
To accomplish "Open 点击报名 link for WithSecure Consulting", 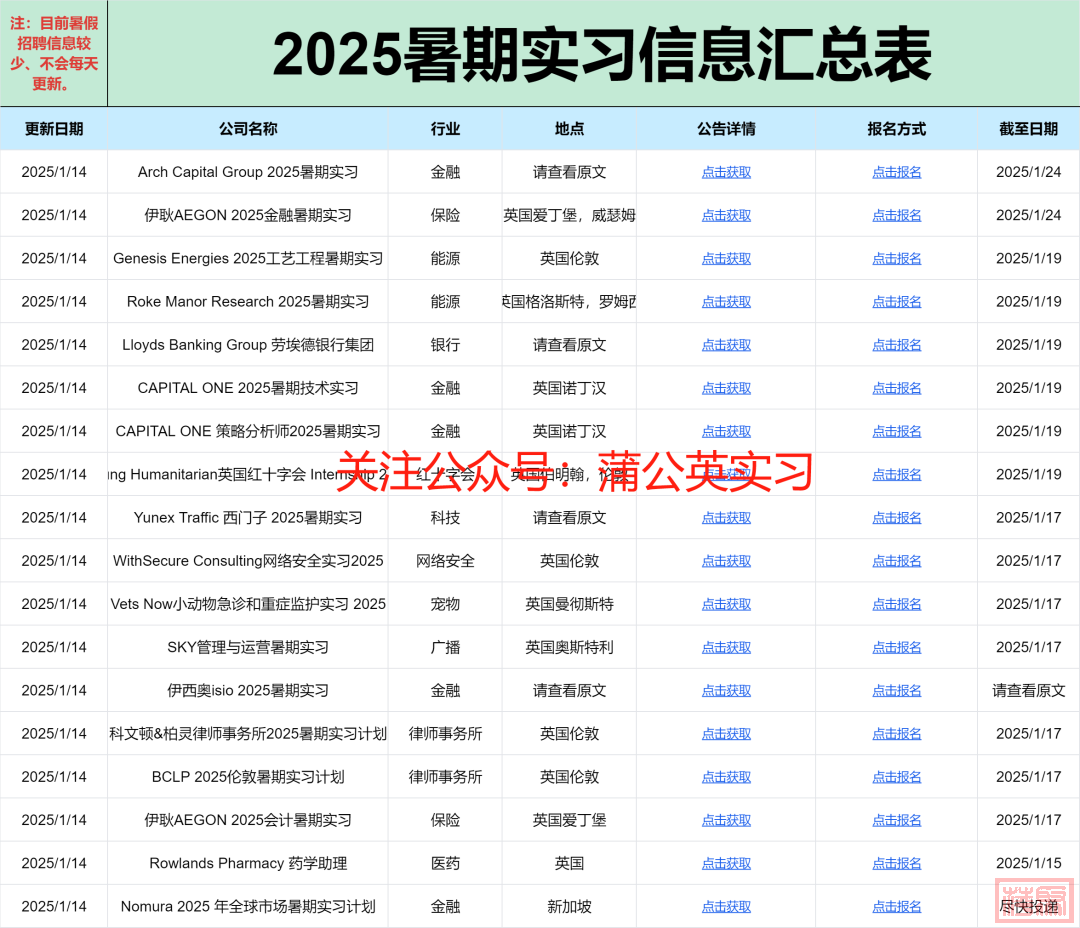I will click(x=896, y=561).
